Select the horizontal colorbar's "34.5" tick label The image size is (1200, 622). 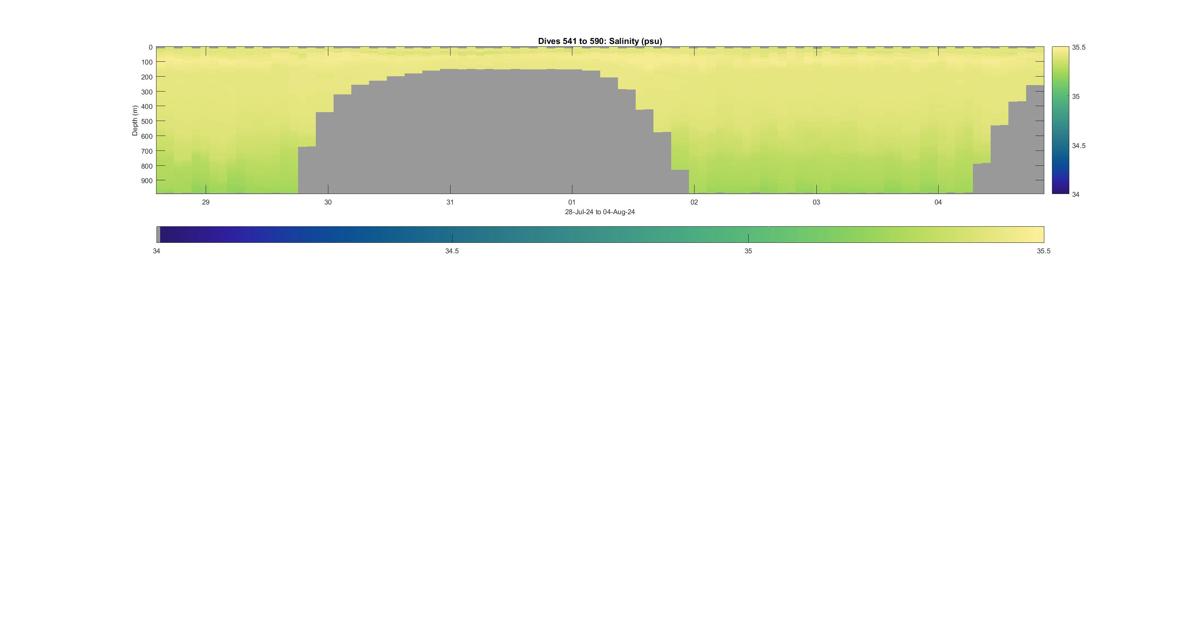[452, 251]
